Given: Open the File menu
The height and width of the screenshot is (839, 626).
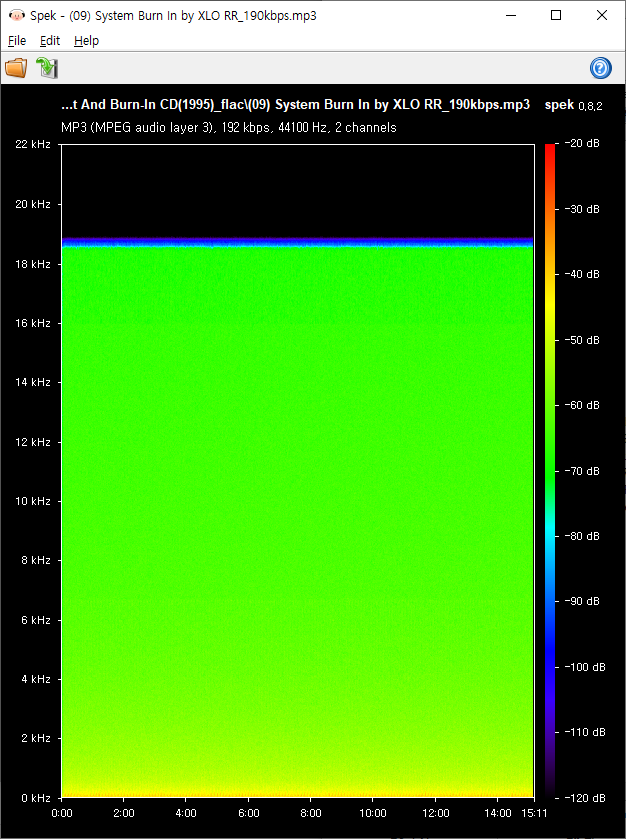Looking at the screenshot, I should tap(17, 41).
